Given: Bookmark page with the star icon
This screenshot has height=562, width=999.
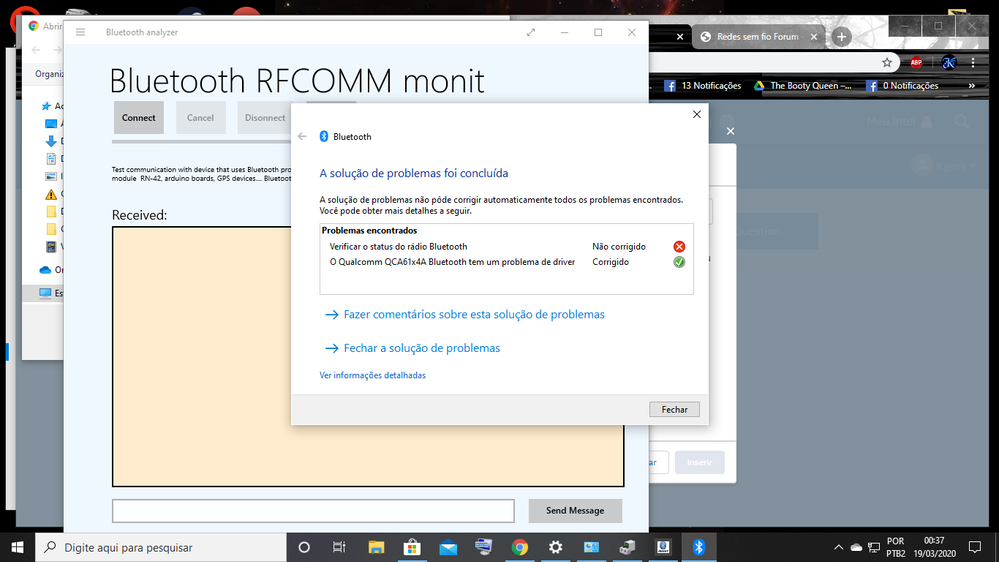Looking at the screenshot, I should (x=887, y=62).
